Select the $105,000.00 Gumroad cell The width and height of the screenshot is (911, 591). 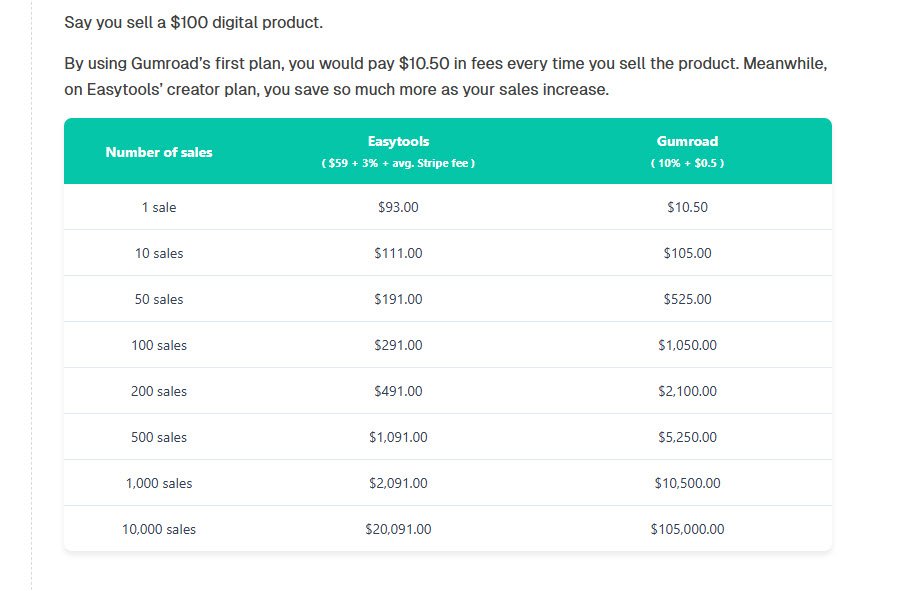coord(687,529)
